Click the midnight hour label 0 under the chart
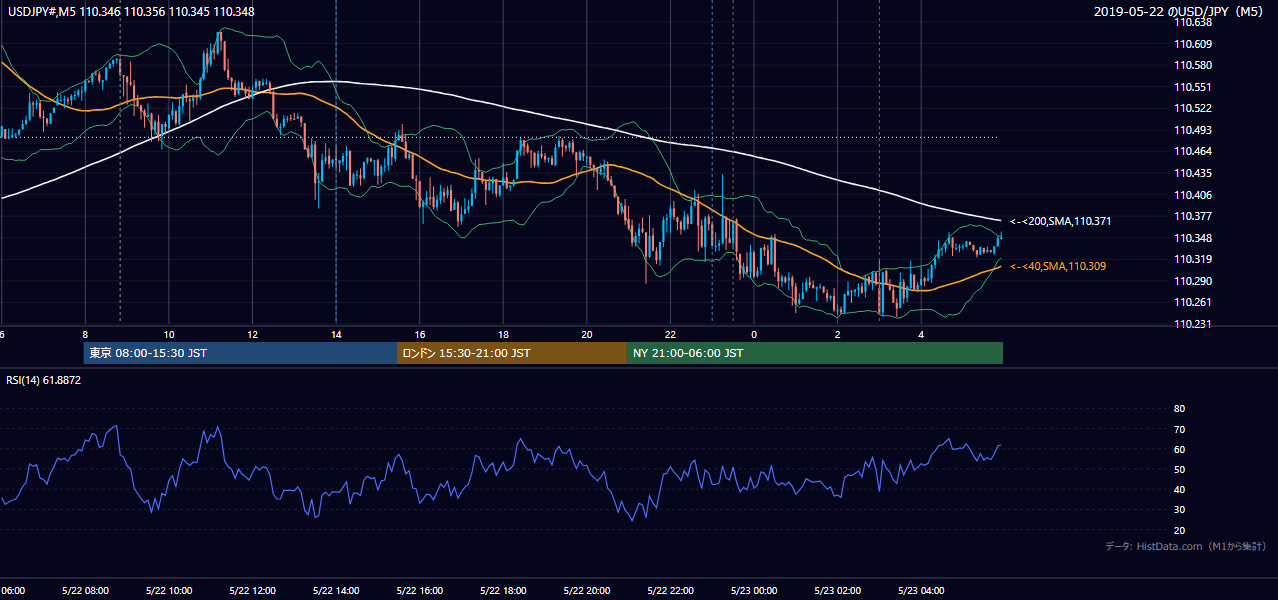Viewport: 1278px width, 600px height. click(x=754, y=335)
